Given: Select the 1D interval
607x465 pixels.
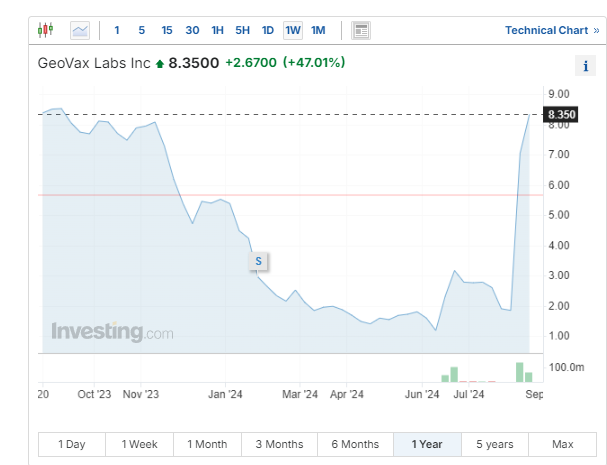Looking at the screenshot, I should (268, 30).
